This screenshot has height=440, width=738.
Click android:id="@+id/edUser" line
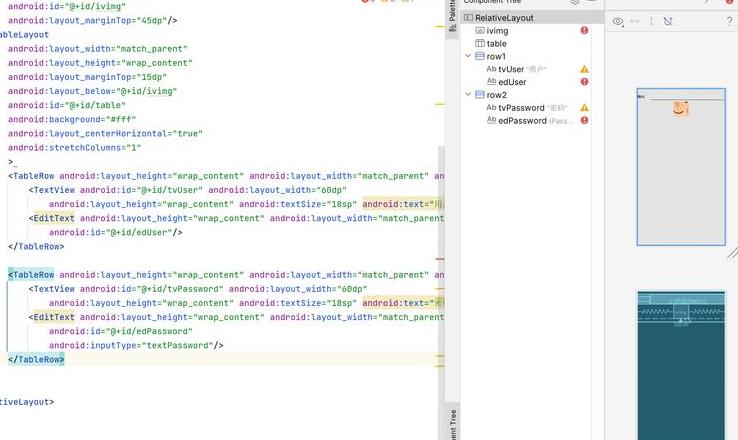[115, 232]
